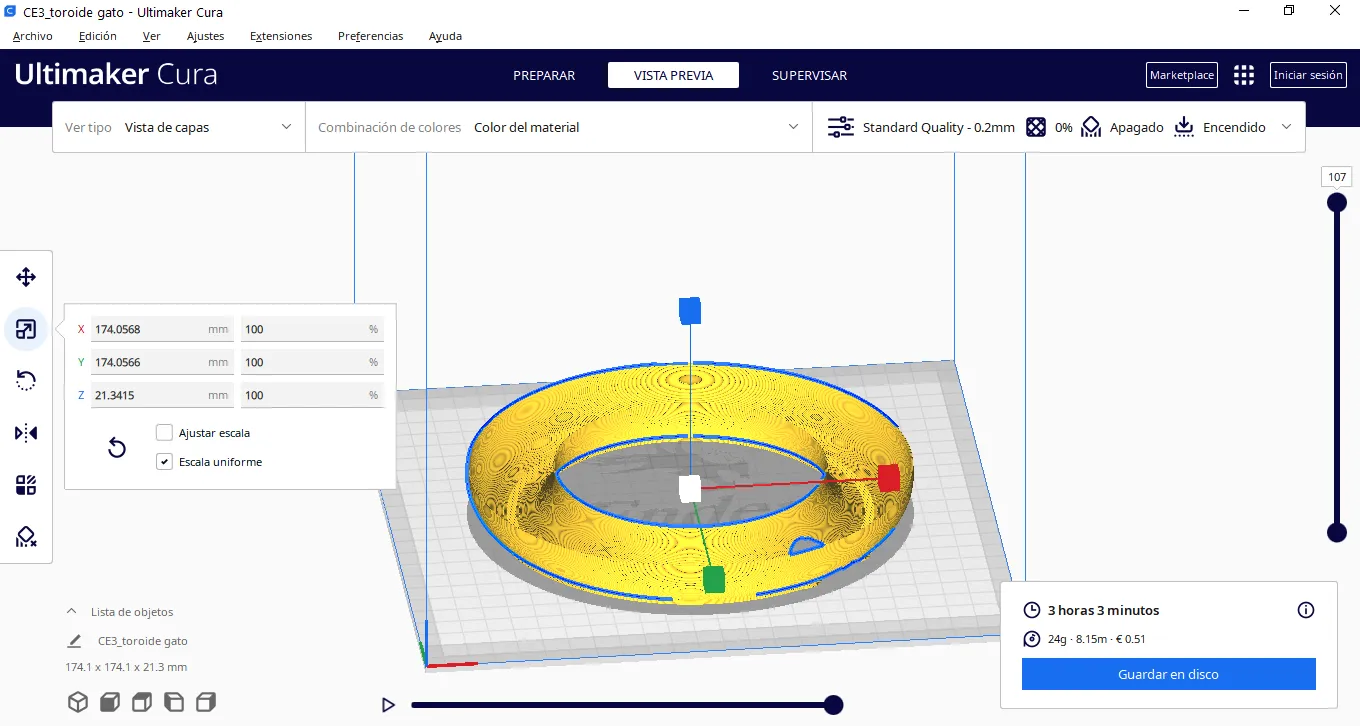This screenshot has height=726, width=1360.
Task: Click the Guardar en disco button
Action: click(x=1168, y=674)
